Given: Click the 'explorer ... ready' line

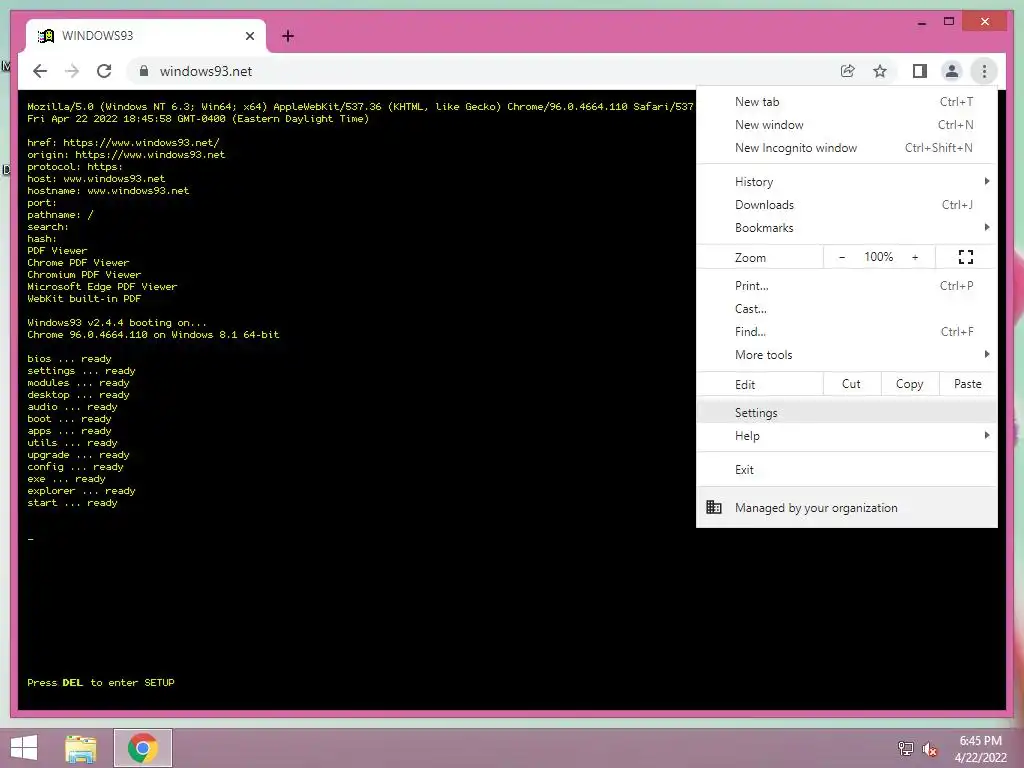Looking at the screenshot, I should coord(82,491).
